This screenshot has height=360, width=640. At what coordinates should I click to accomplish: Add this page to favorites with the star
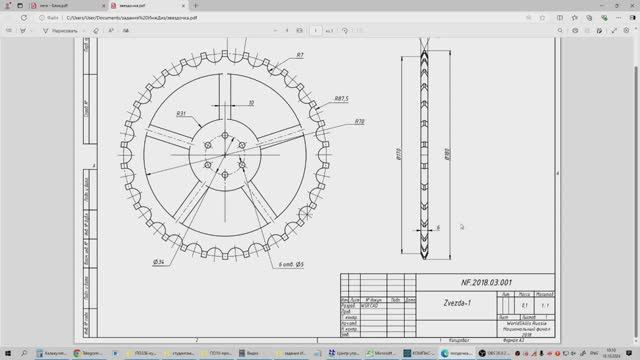click(x=542, y=18)
